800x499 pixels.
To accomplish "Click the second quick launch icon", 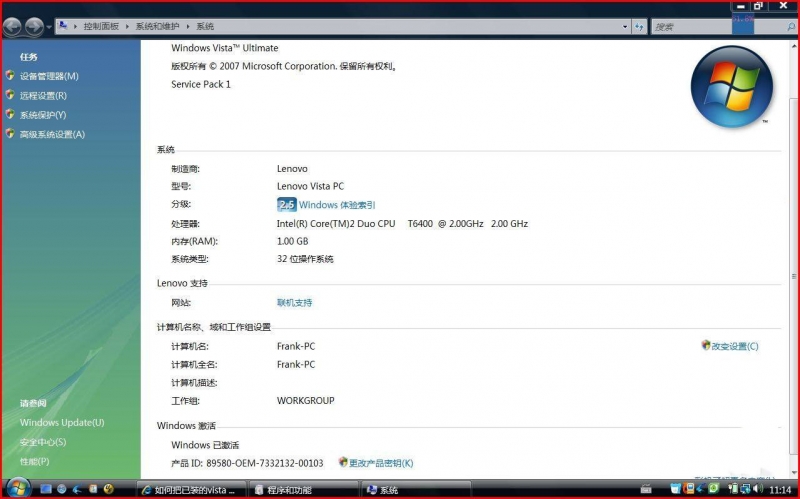I will pyautogui.click(x=62, y=489).
